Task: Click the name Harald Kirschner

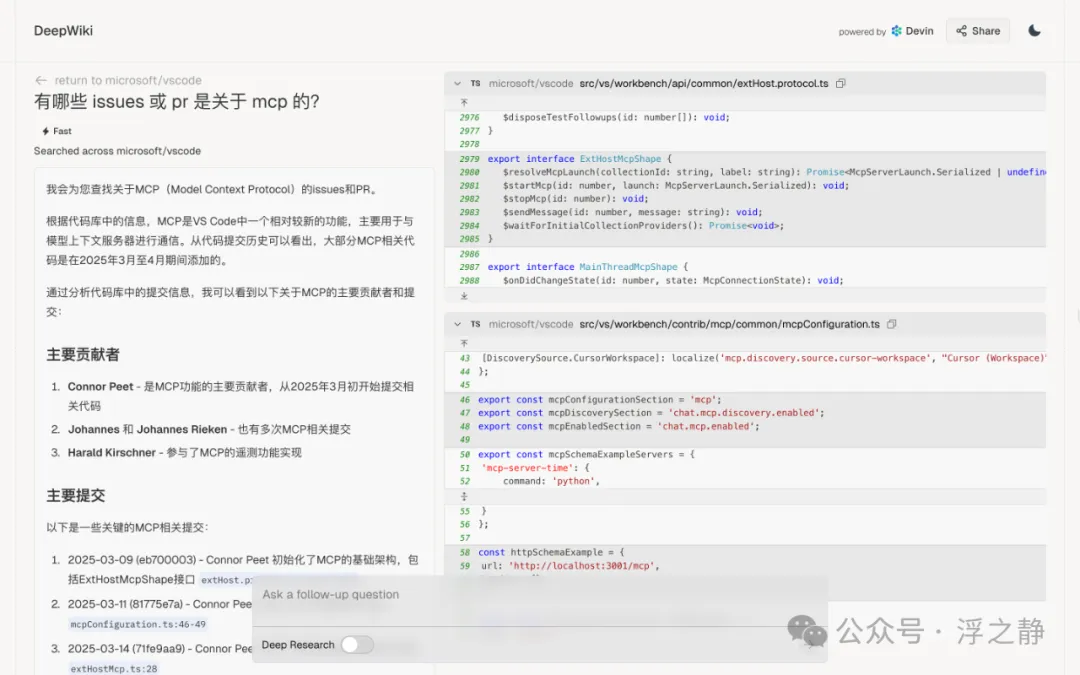Action: coord(112,453)
